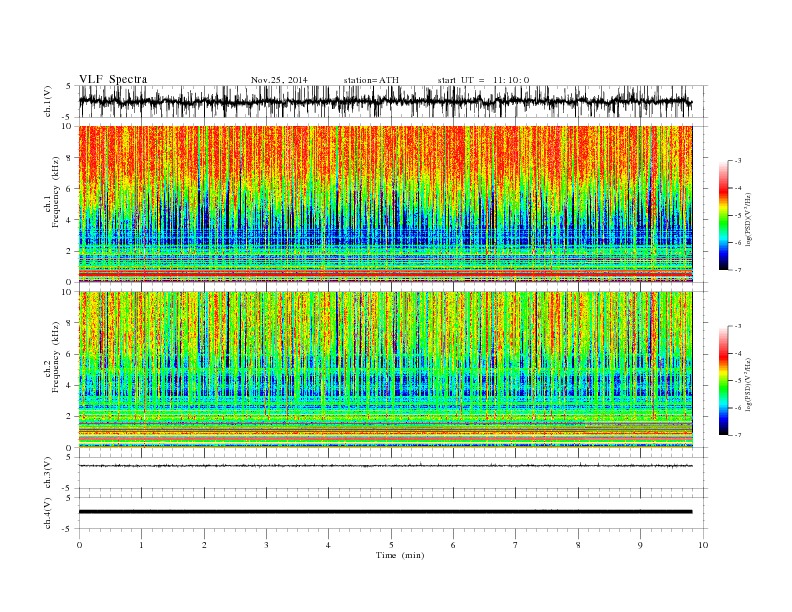Click the ch.3 voltage waveform trace
The height and width of the screenshot is (612, 792).
pyautogui.click(x=385, y=466)
